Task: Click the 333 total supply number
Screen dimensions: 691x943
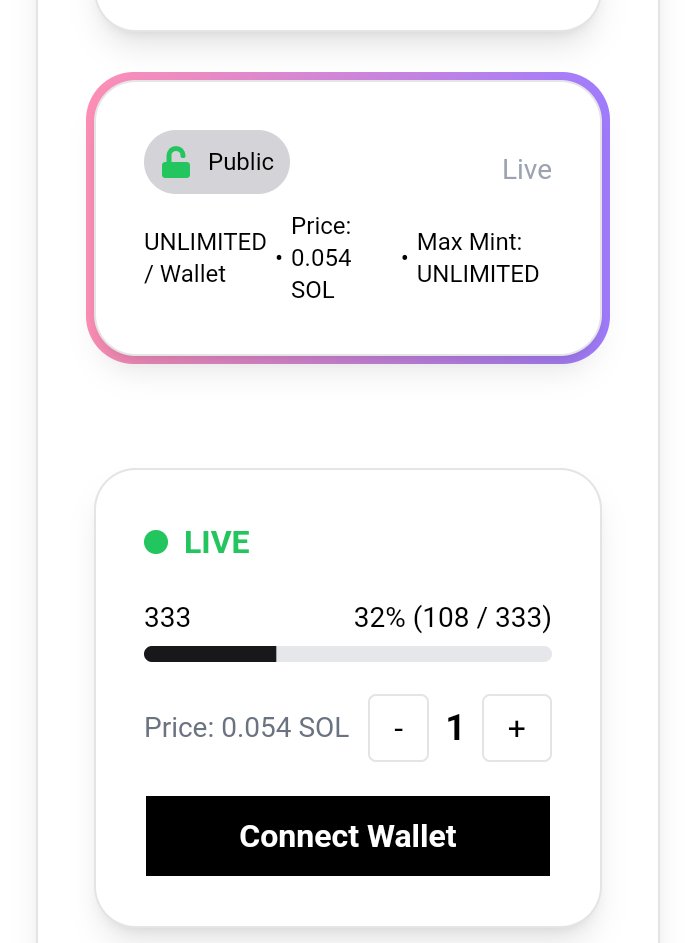Action: [x=167, y=618]
